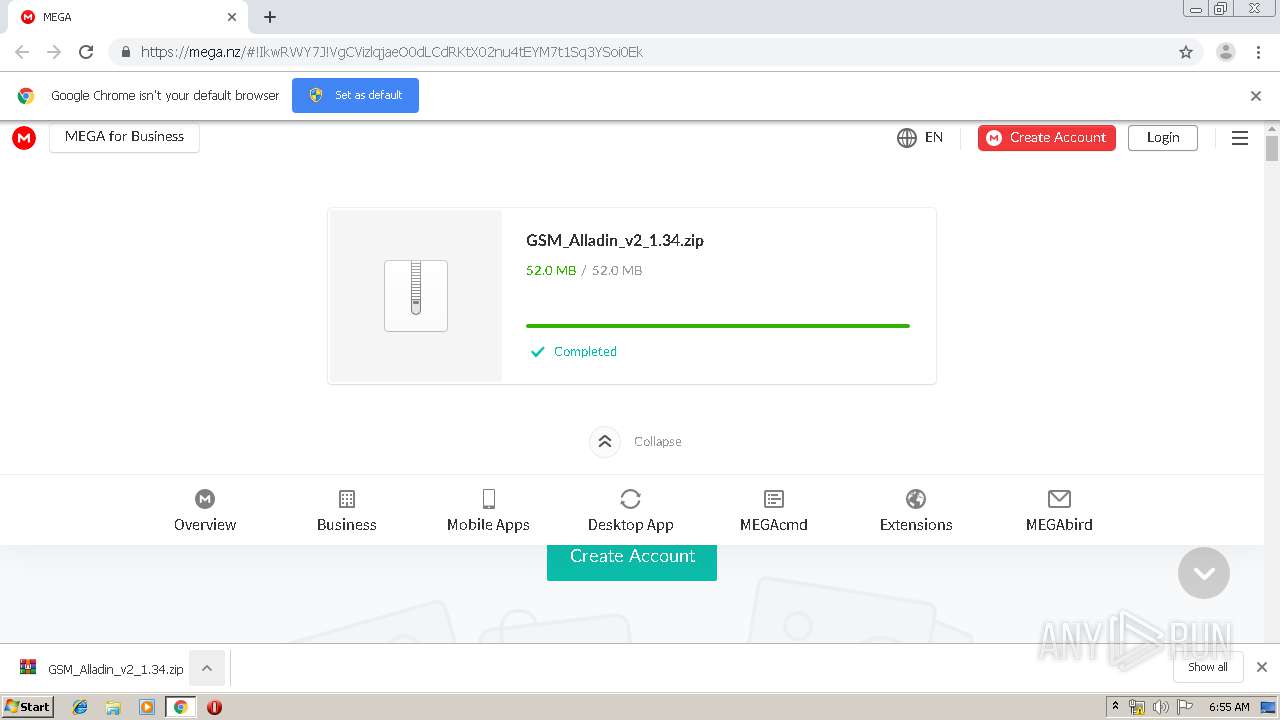Open the MEGAcmd tab
The height and width of the screenshot is (720, 1280).
click(x=774, y=510)
